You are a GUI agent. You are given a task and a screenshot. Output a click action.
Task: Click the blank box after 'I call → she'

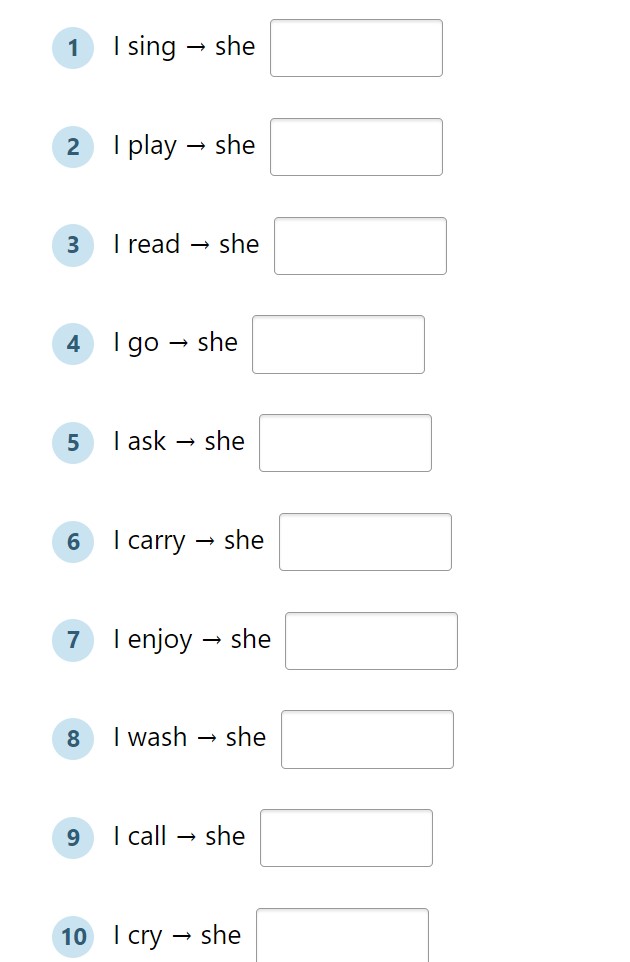347,838
